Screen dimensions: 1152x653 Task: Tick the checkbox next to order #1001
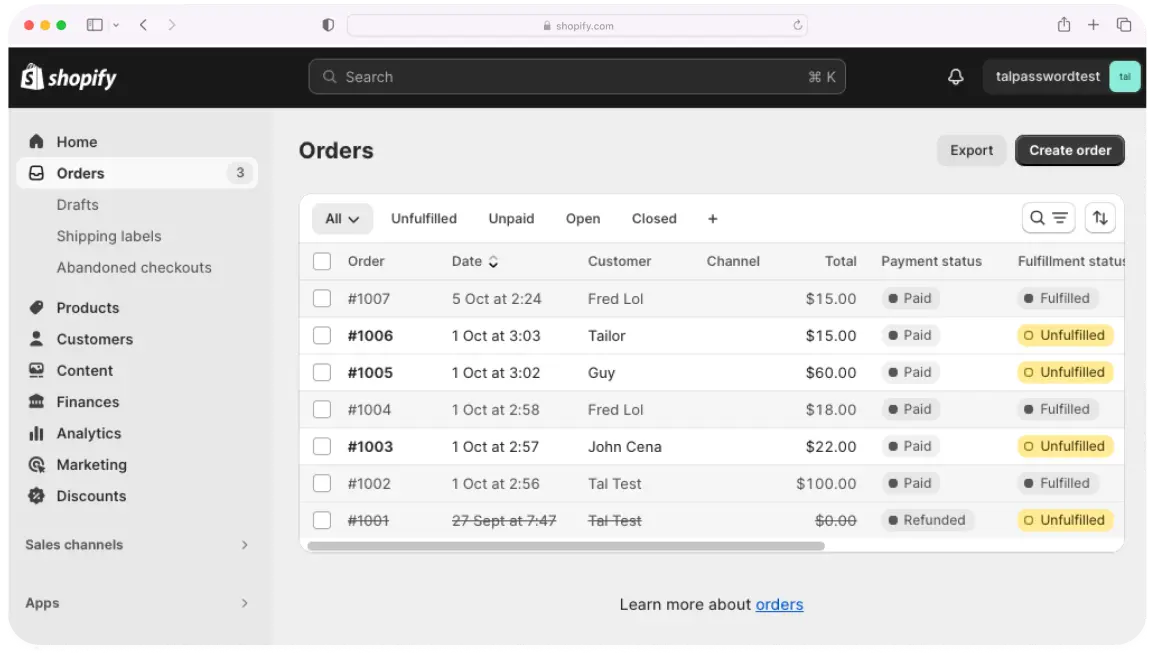tap(322, 520)
